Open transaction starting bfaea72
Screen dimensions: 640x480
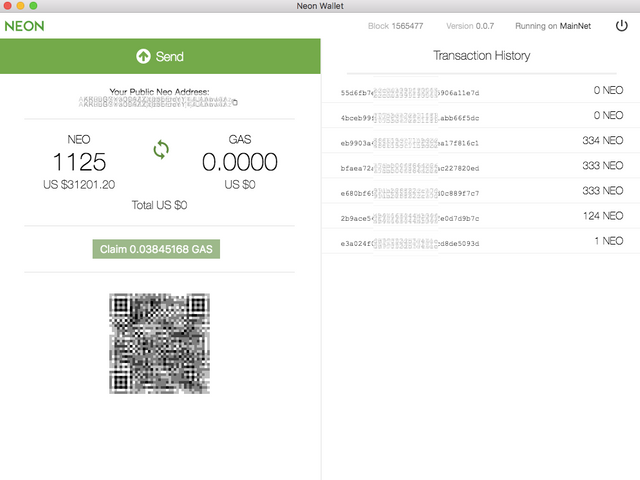point(410,168)
